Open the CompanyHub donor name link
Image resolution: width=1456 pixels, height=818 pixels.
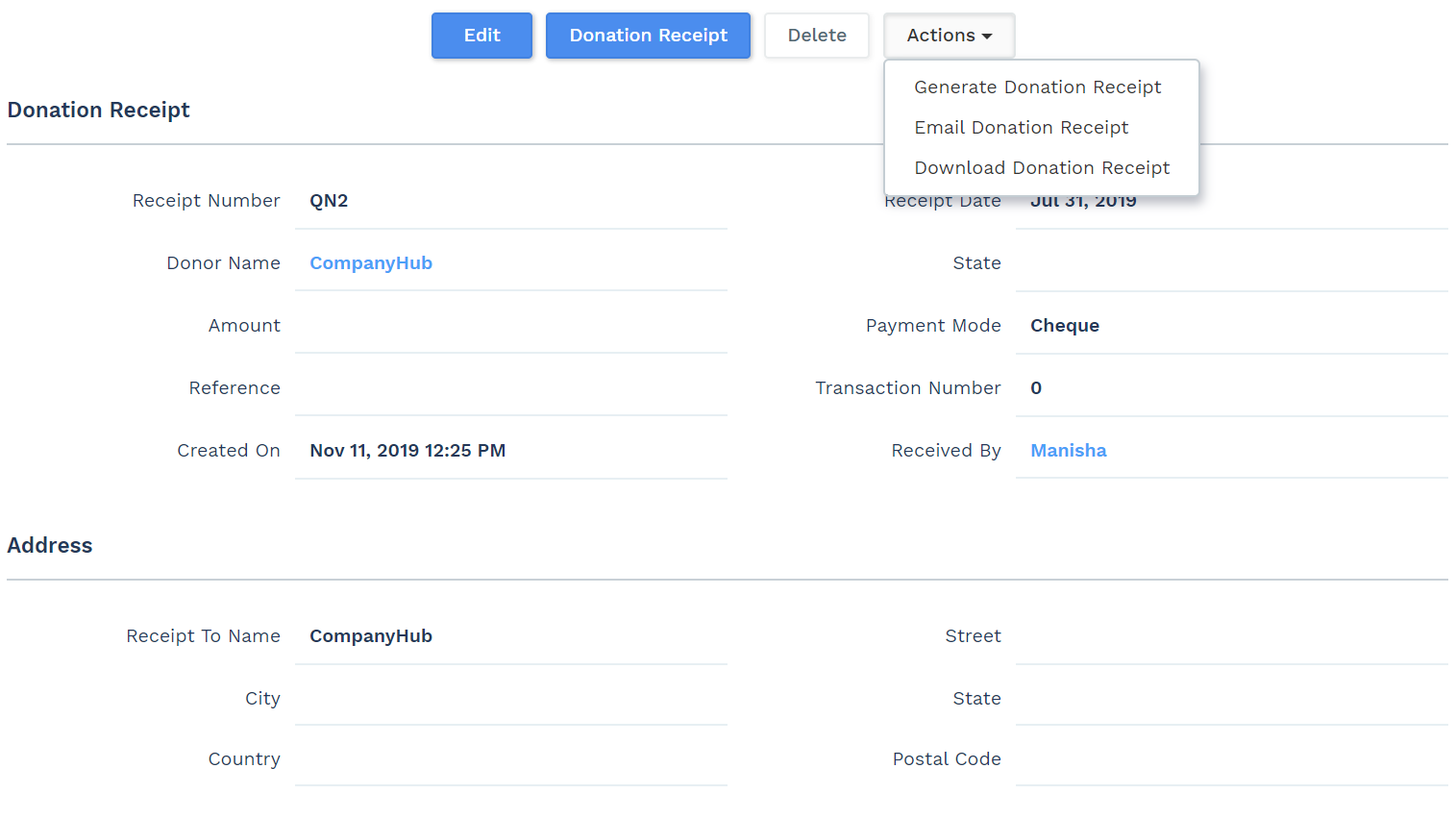370,263
